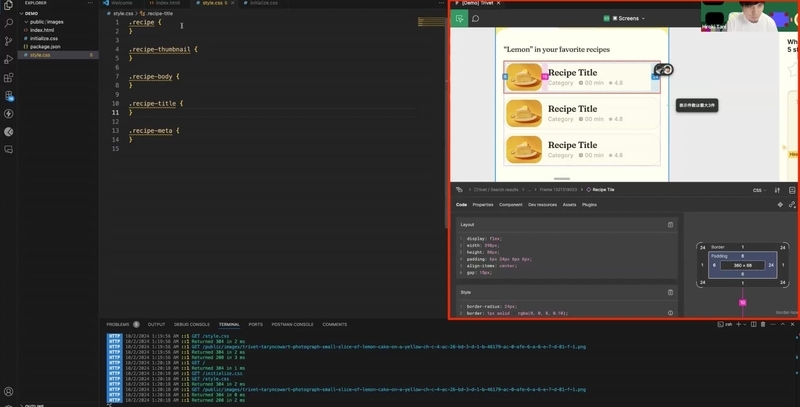Select the second Recipe Title card
Viewport: 800px width, 407px height.
[582, 113]
